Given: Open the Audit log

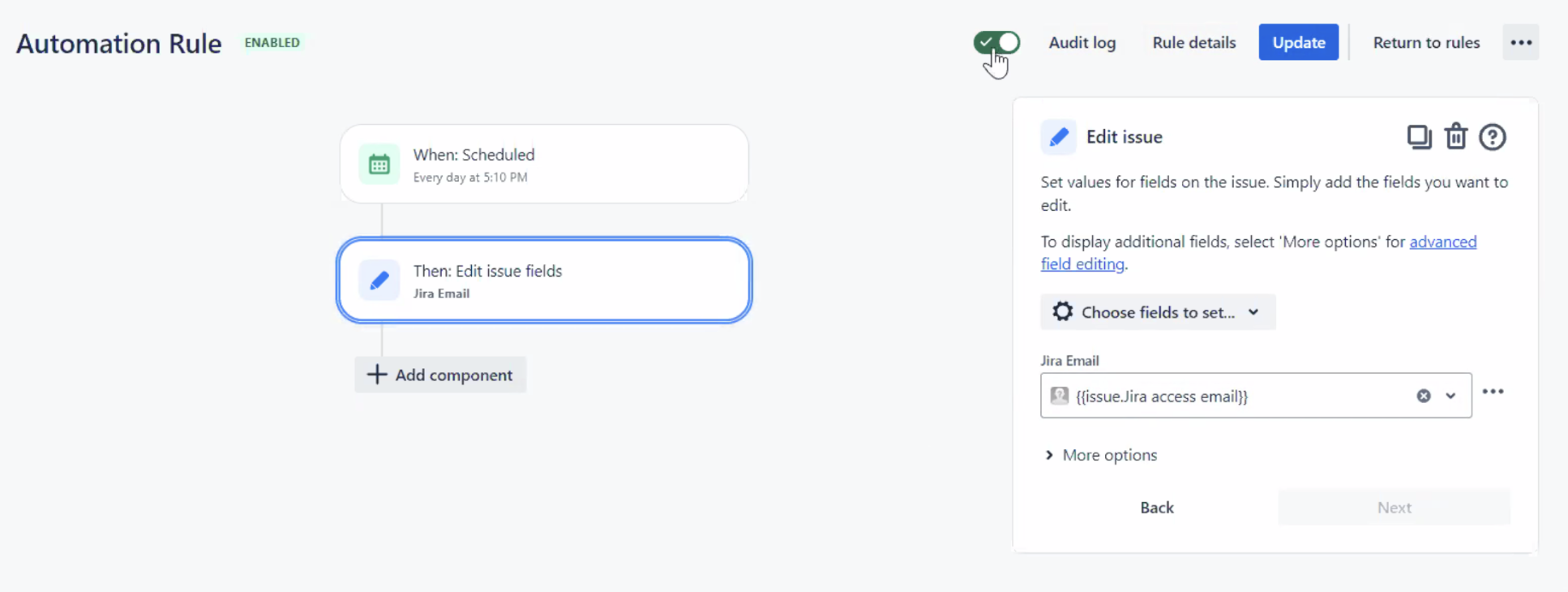Looking at the screenshot, I should [x=1082, y=42].
